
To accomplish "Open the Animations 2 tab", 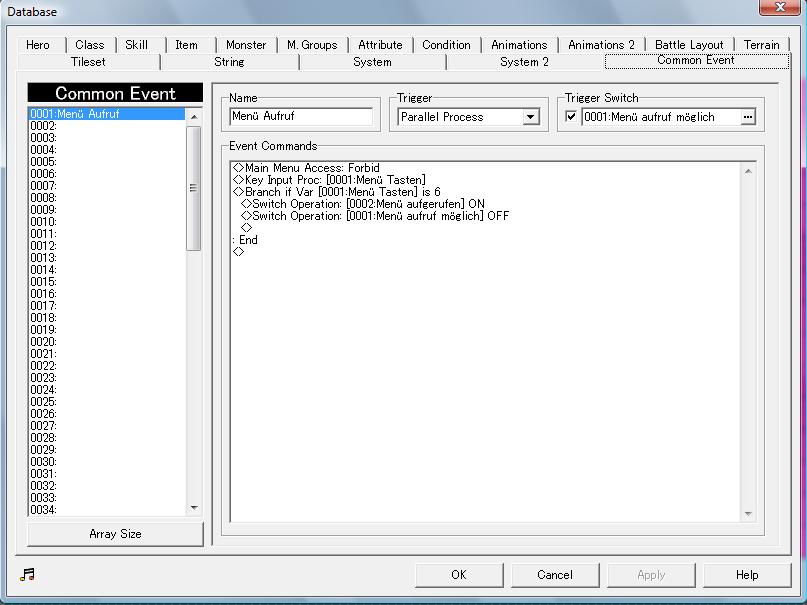I will 601,45.
